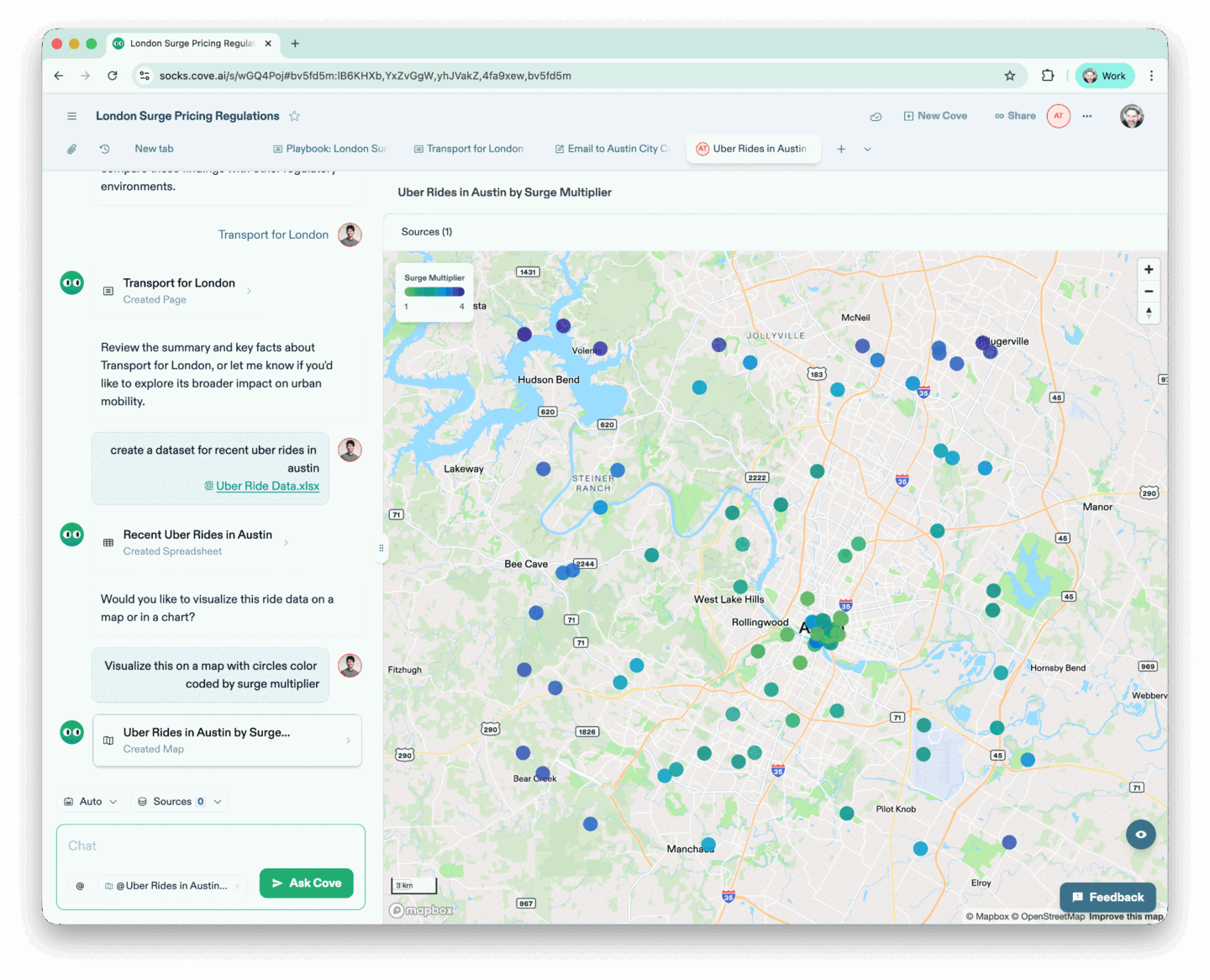This screenshot has width=1210, height=980.
Task: Click the Surge Multiplier color gradient legend
Action: (434, 292)
